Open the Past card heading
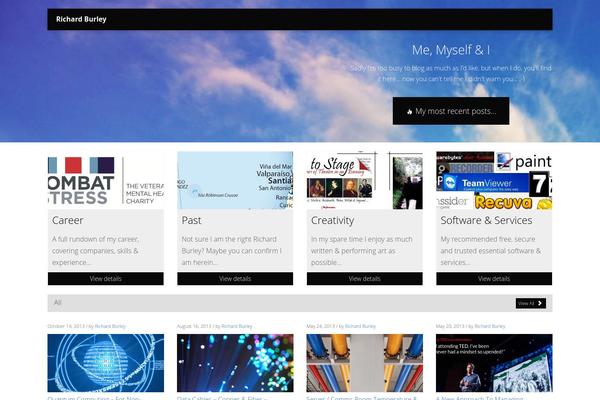The width and height of the screenshot is (600, 400). 191,220
